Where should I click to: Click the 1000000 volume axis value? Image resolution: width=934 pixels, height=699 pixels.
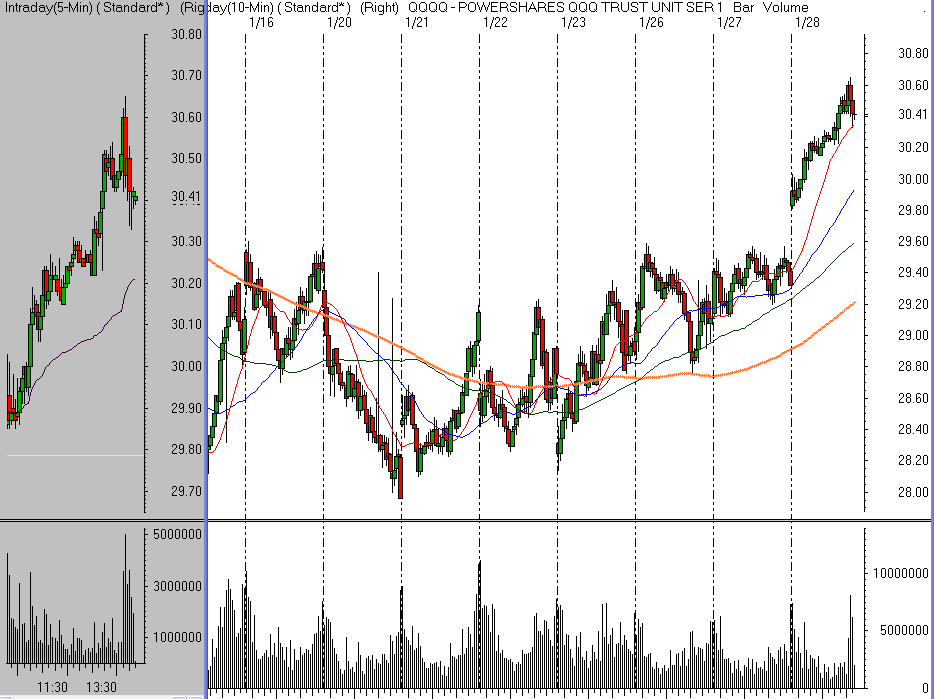(177, 638)
